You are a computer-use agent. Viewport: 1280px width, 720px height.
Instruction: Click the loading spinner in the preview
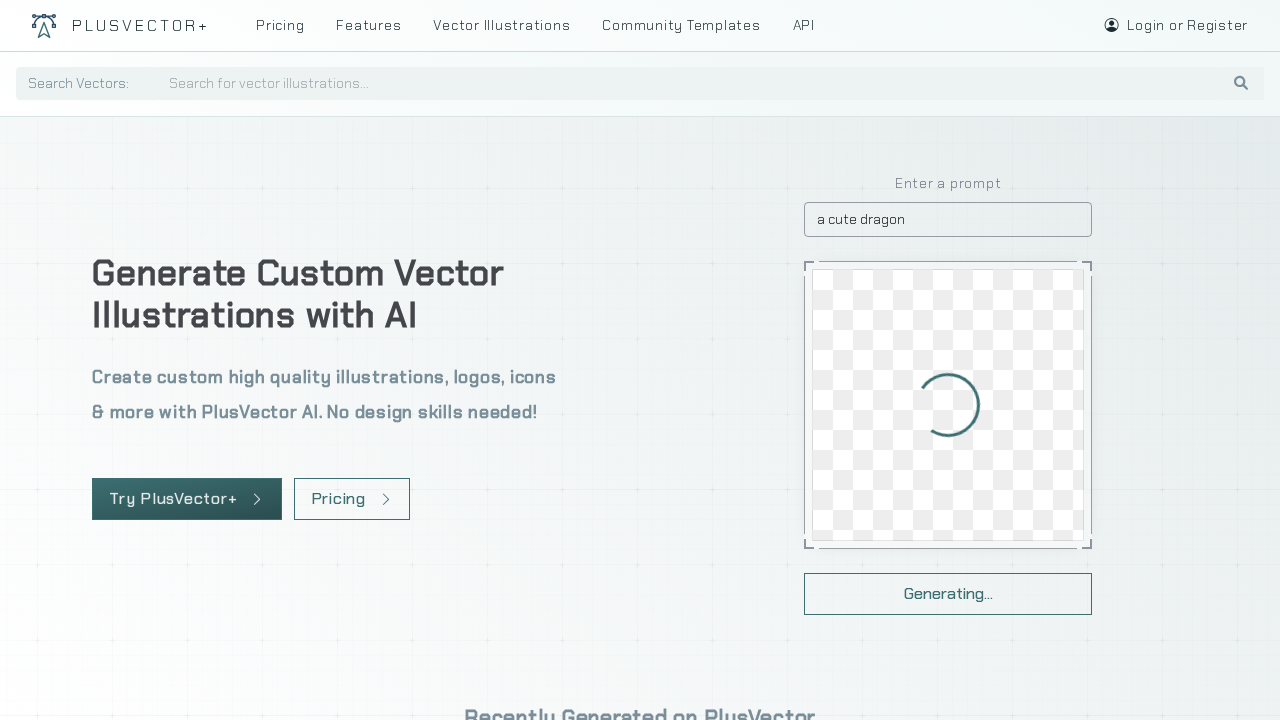tap(948, 405)
